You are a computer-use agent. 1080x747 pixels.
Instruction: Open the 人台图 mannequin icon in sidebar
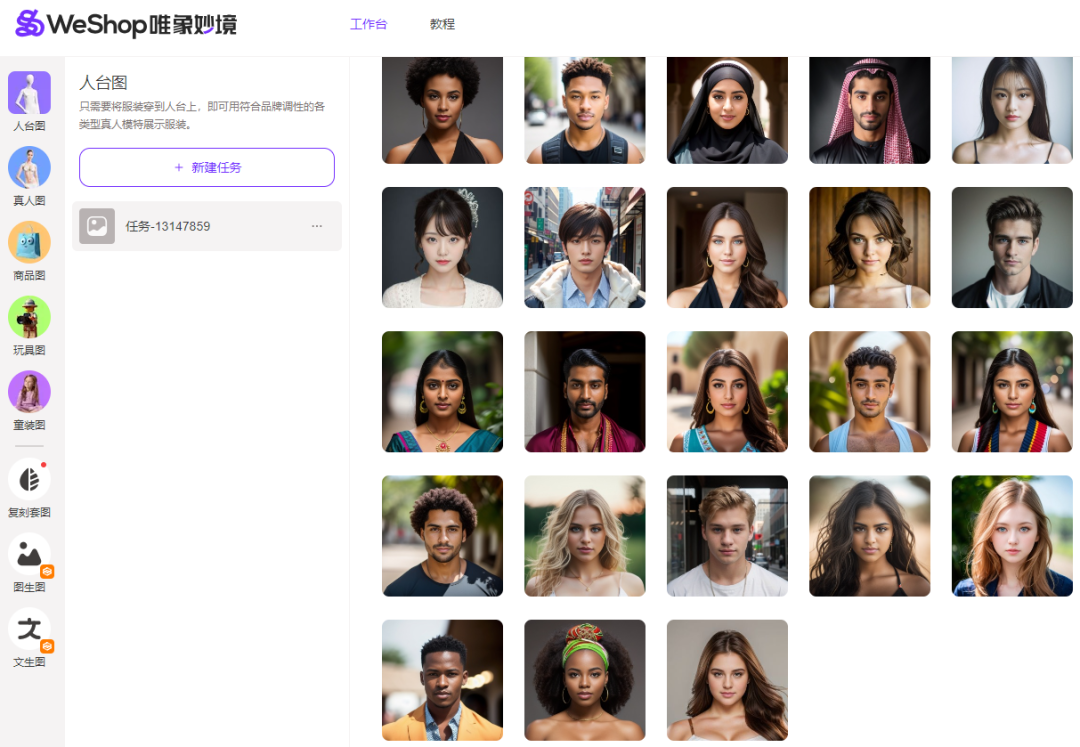point(29,92)
